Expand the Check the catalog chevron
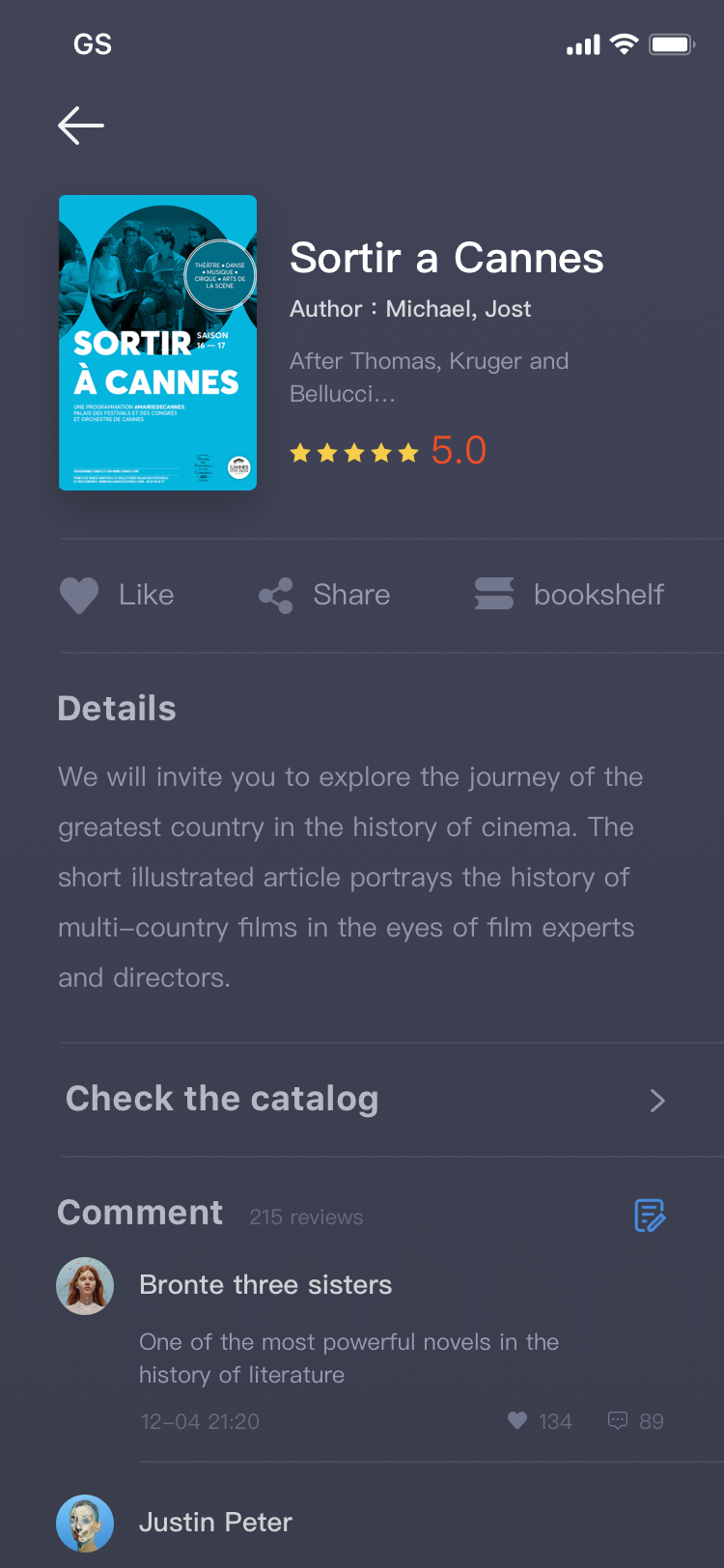This screenshot has width=724, height=1568. 657,1101
